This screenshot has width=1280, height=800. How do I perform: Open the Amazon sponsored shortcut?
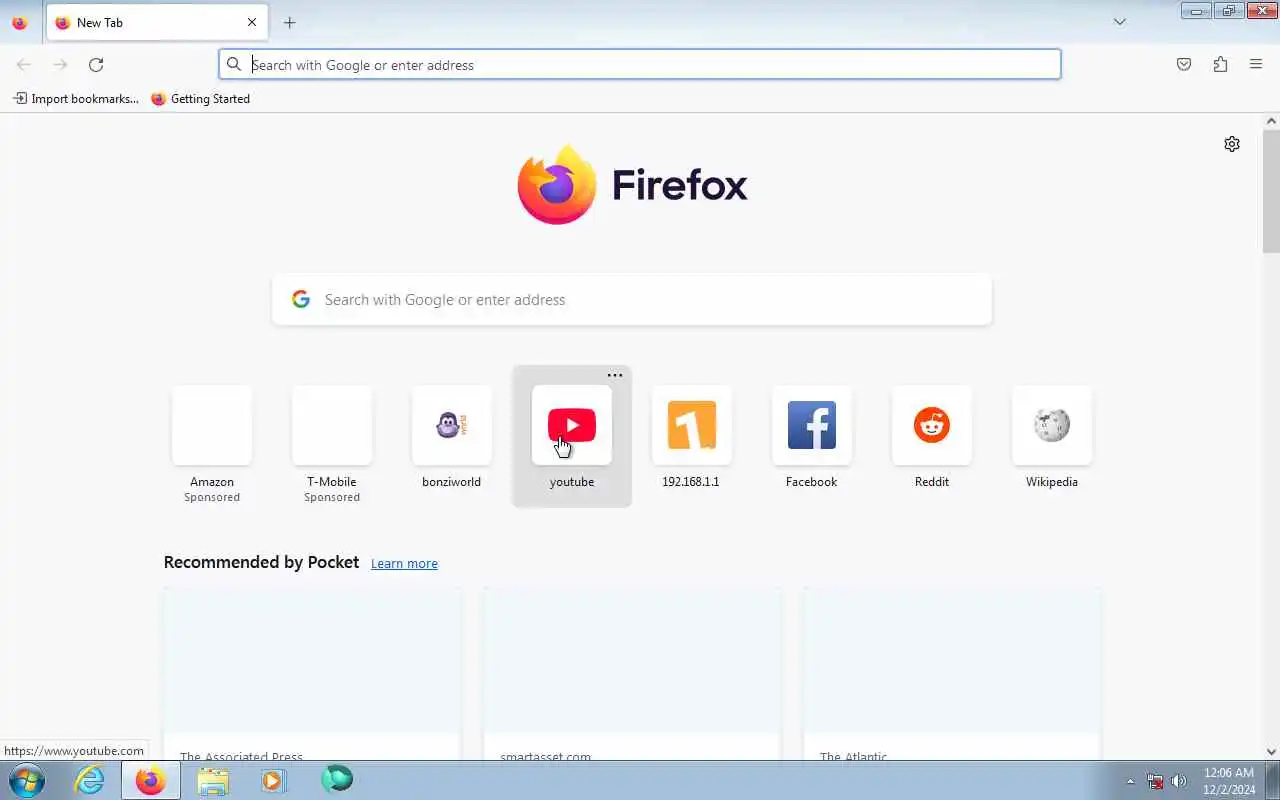click(212, 436)
